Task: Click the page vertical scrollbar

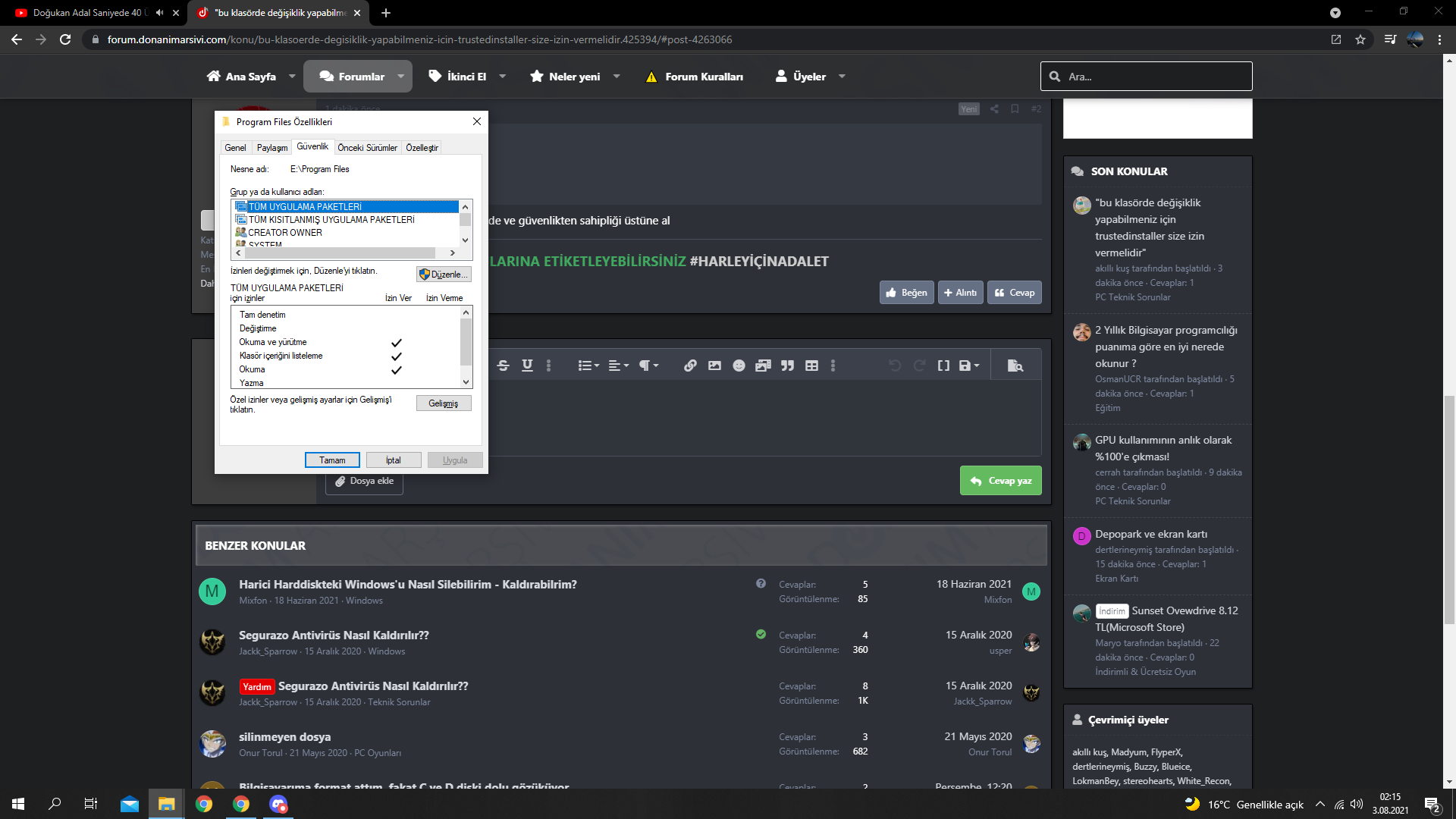Action: 1449,508
